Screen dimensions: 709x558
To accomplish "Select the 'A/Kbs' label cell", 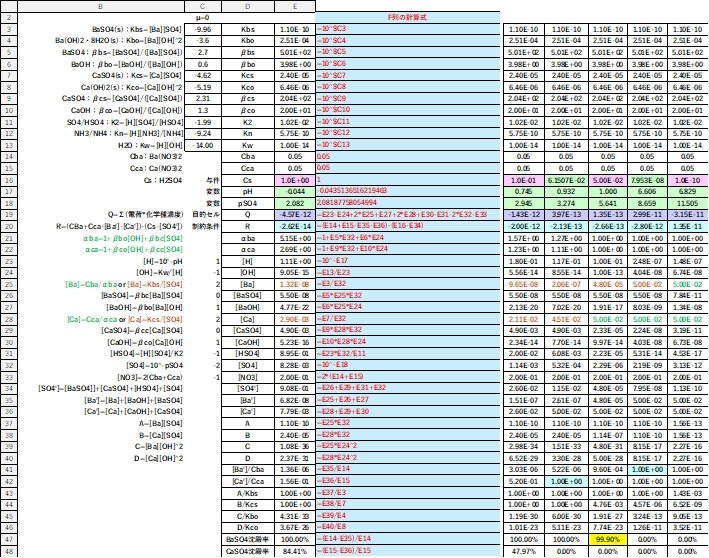I will [x=248, y=493].
